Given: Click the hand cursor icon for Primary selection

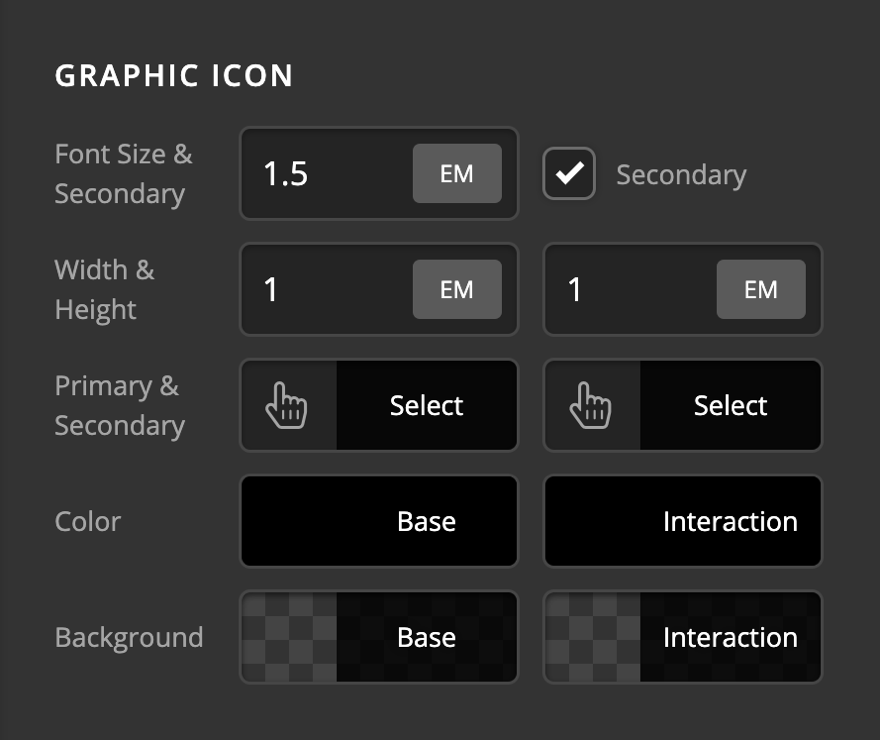Looking at the screenshot, I should click(287, 405).
